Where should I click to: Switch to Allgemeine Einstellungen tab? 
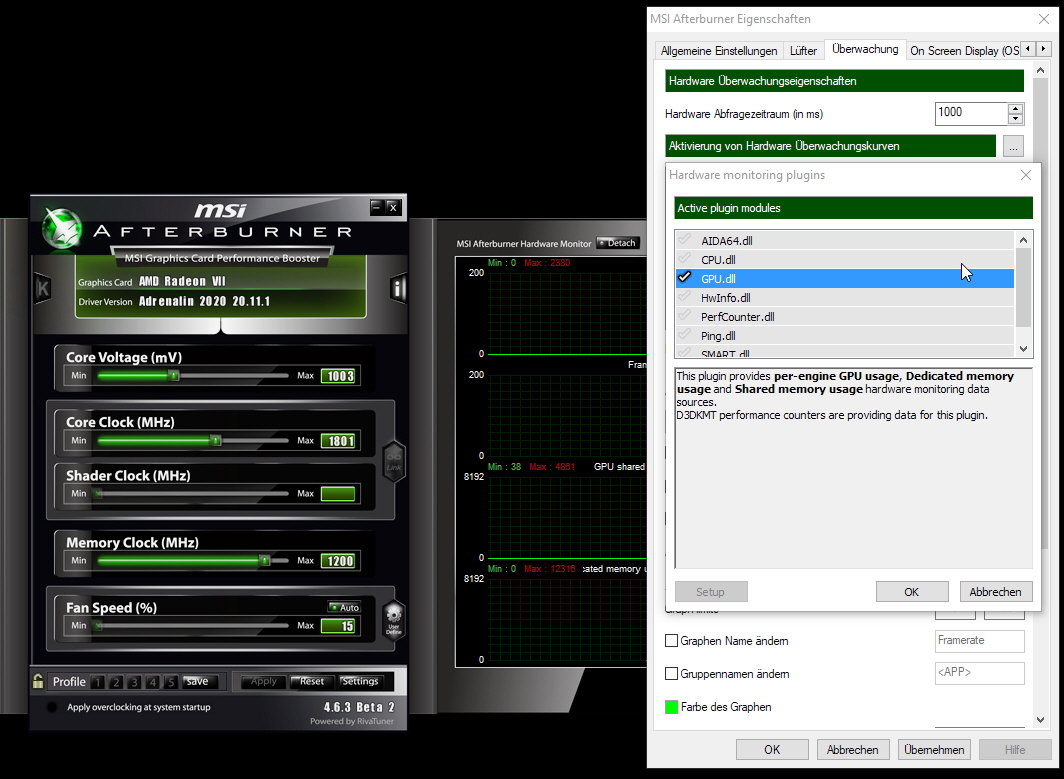719,51
